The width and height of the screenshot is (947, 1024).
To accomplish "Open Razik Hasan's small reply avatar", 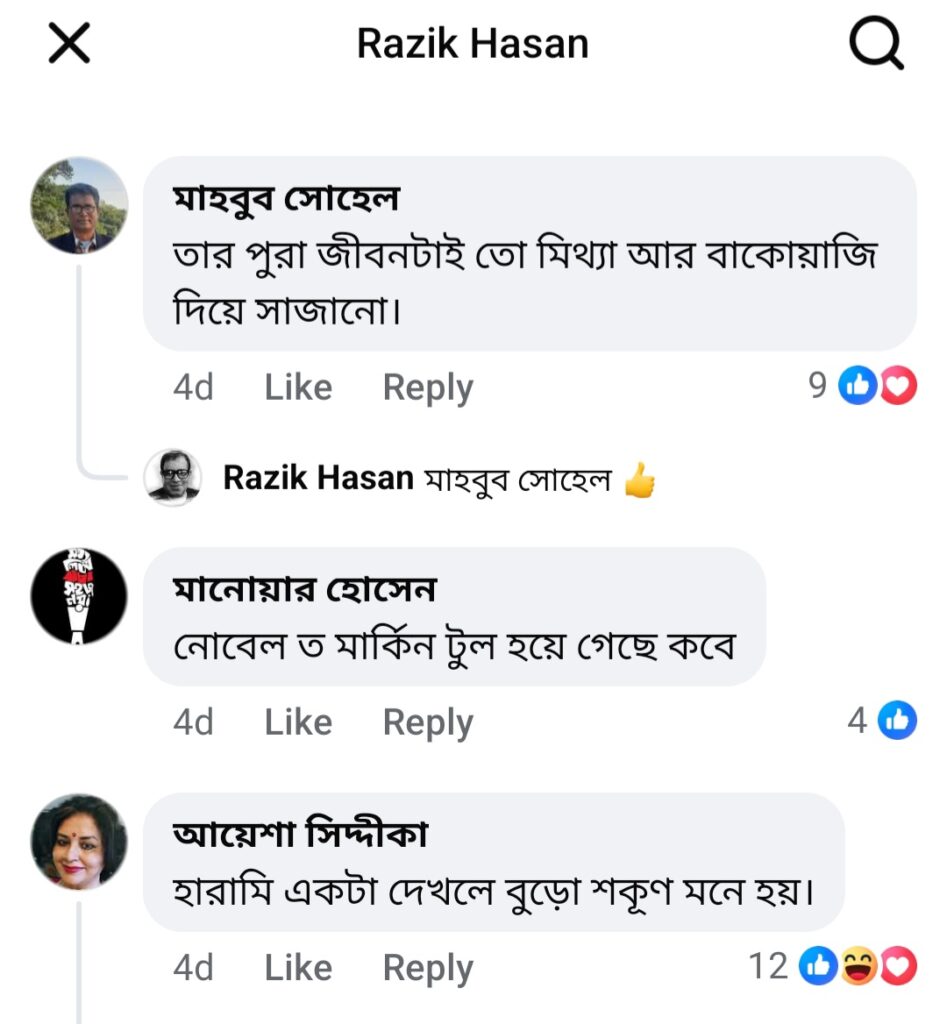I will [173, 477].
